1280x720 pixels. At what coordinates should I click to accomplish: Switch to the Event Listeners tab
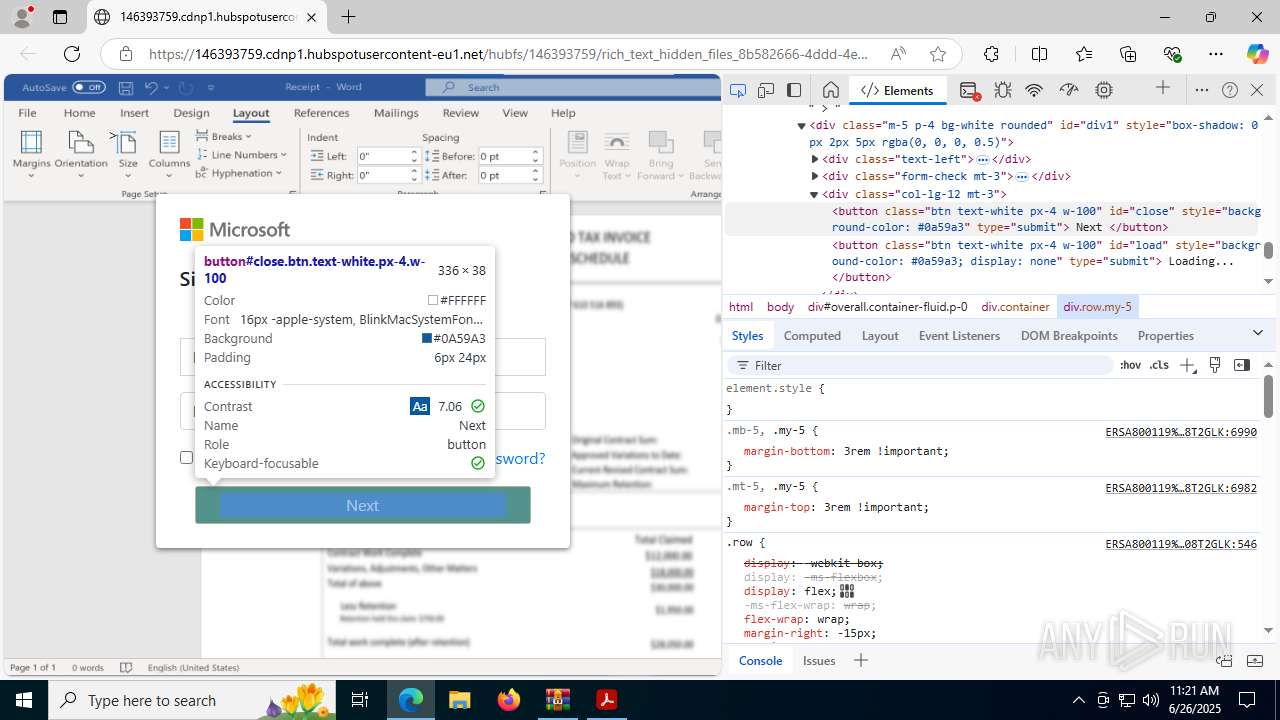pyautogui.click(x=959, y=336)
